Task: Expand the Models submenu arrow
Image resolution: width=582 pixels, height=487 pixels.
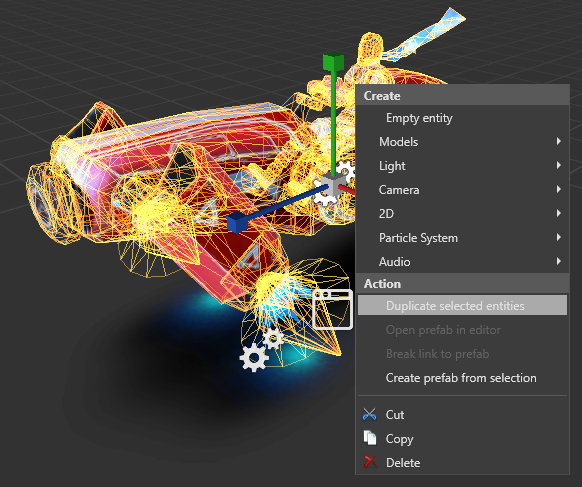Action: coord(559,141)
